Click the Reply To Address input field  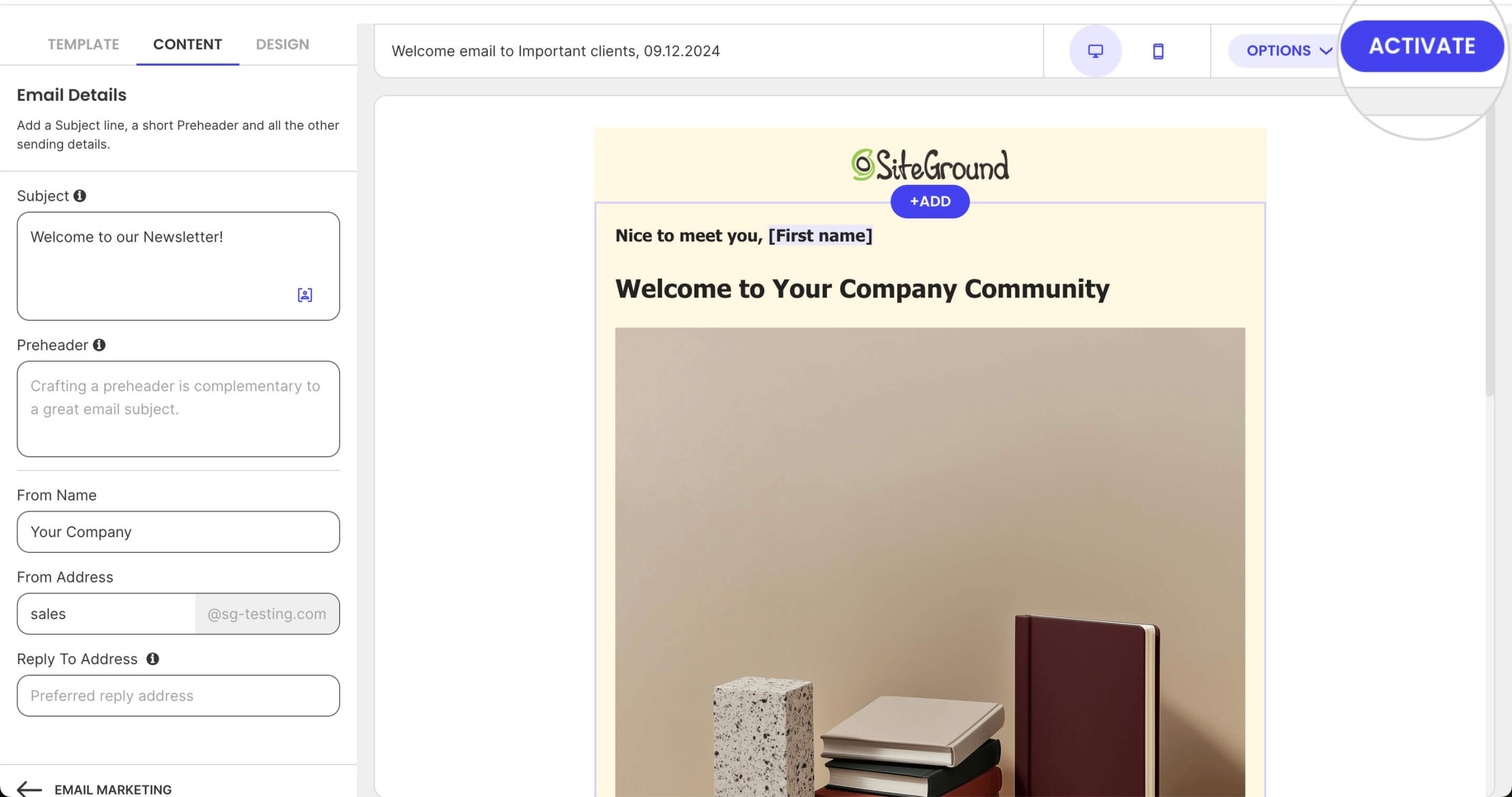(x=178, y=695)
